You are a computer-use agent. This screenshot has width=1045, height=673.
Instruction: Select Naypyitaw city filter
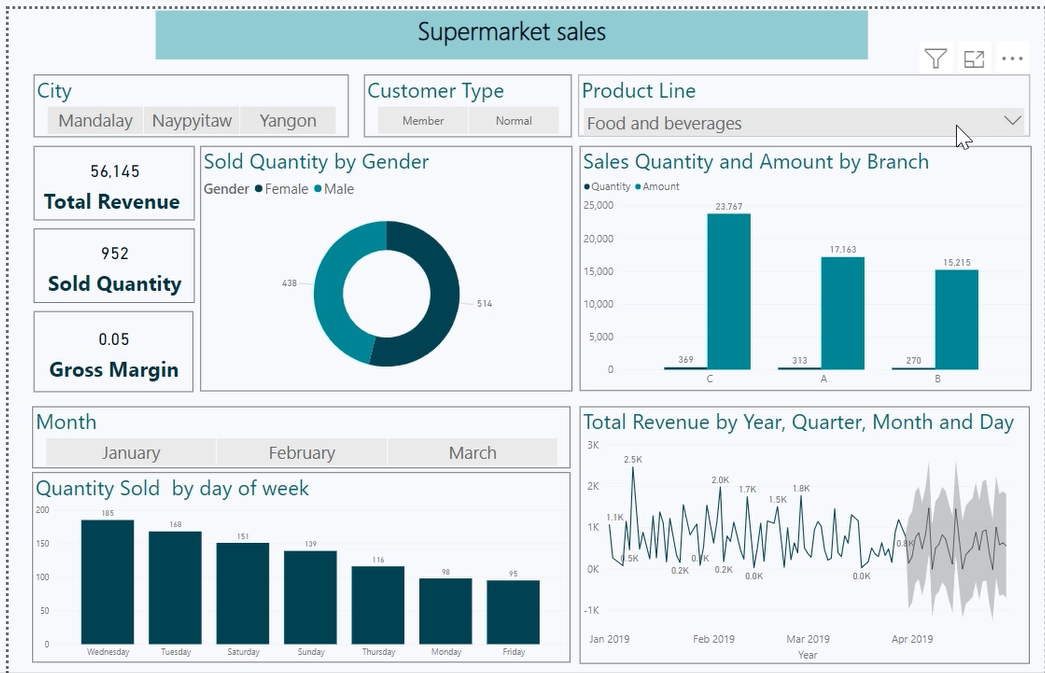point(191,120)
